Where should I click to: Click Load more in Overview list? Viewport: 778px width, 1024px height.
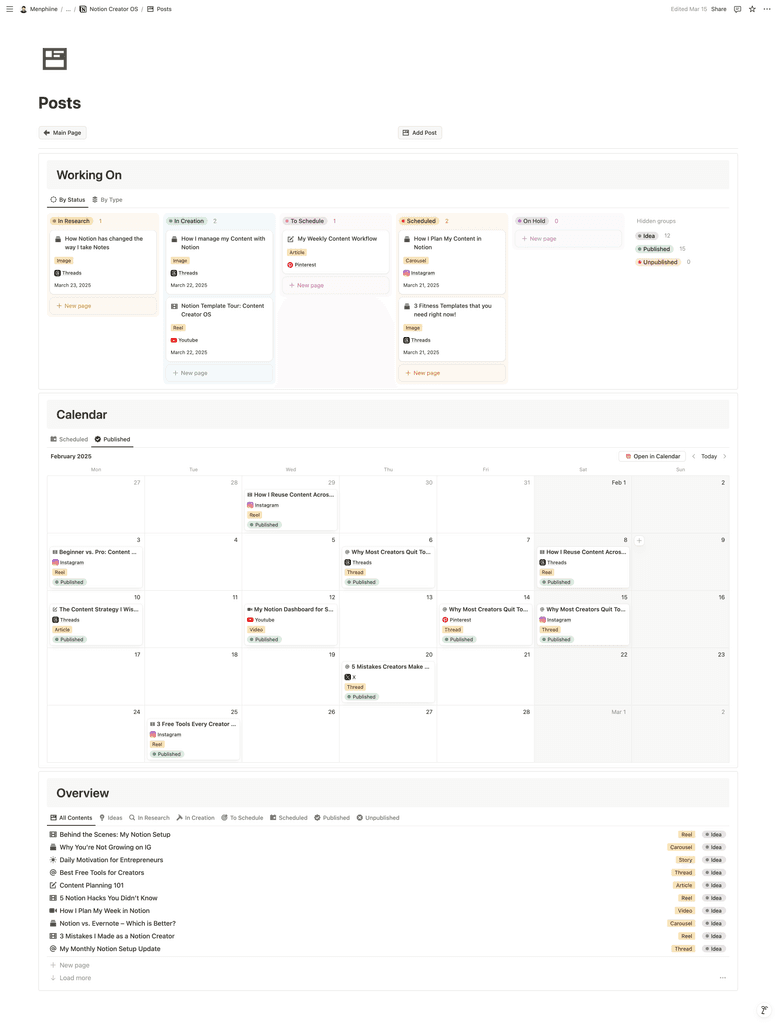[x=71, y=978]
